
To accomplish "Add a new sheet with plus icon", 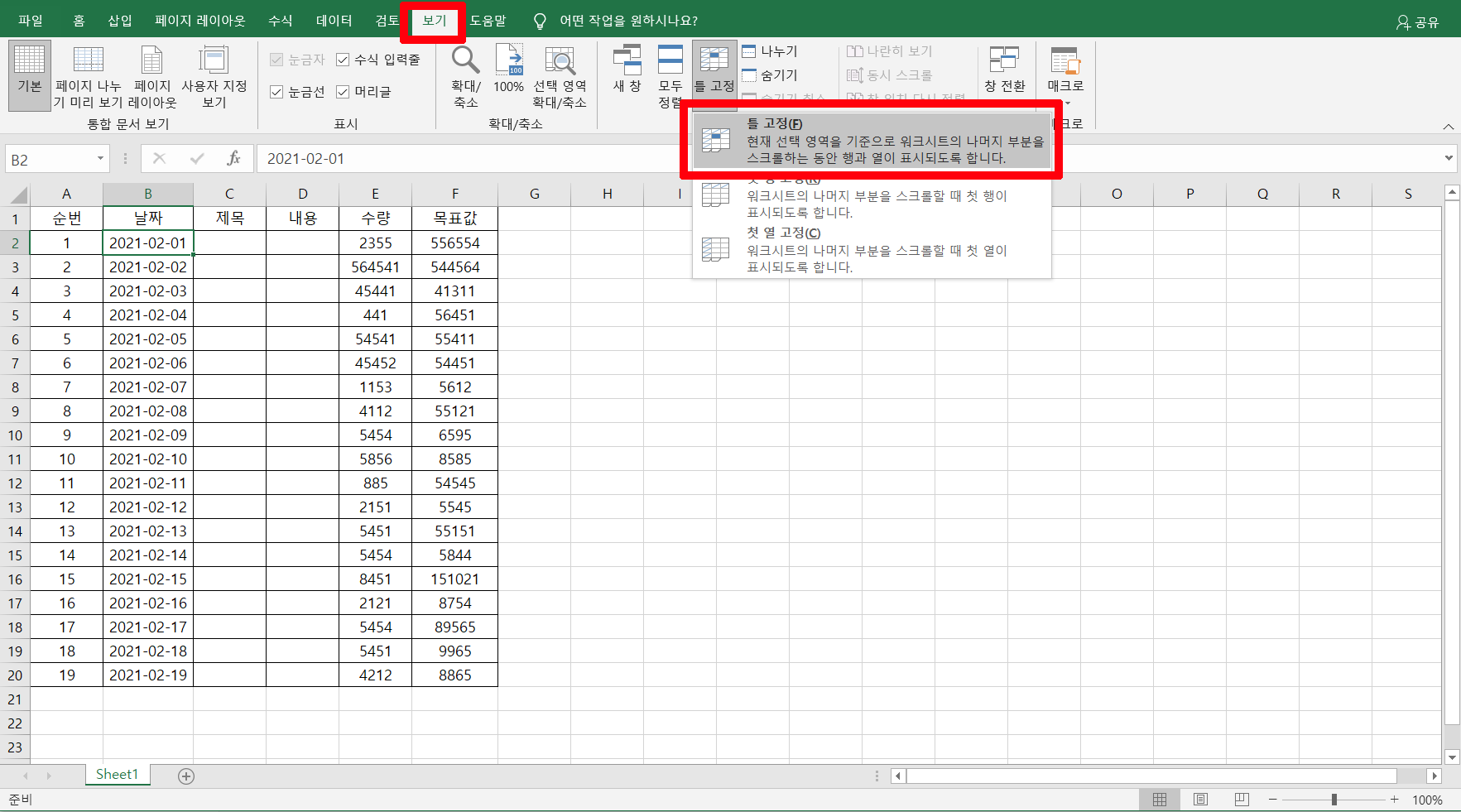I will click(x=186, y=776).
